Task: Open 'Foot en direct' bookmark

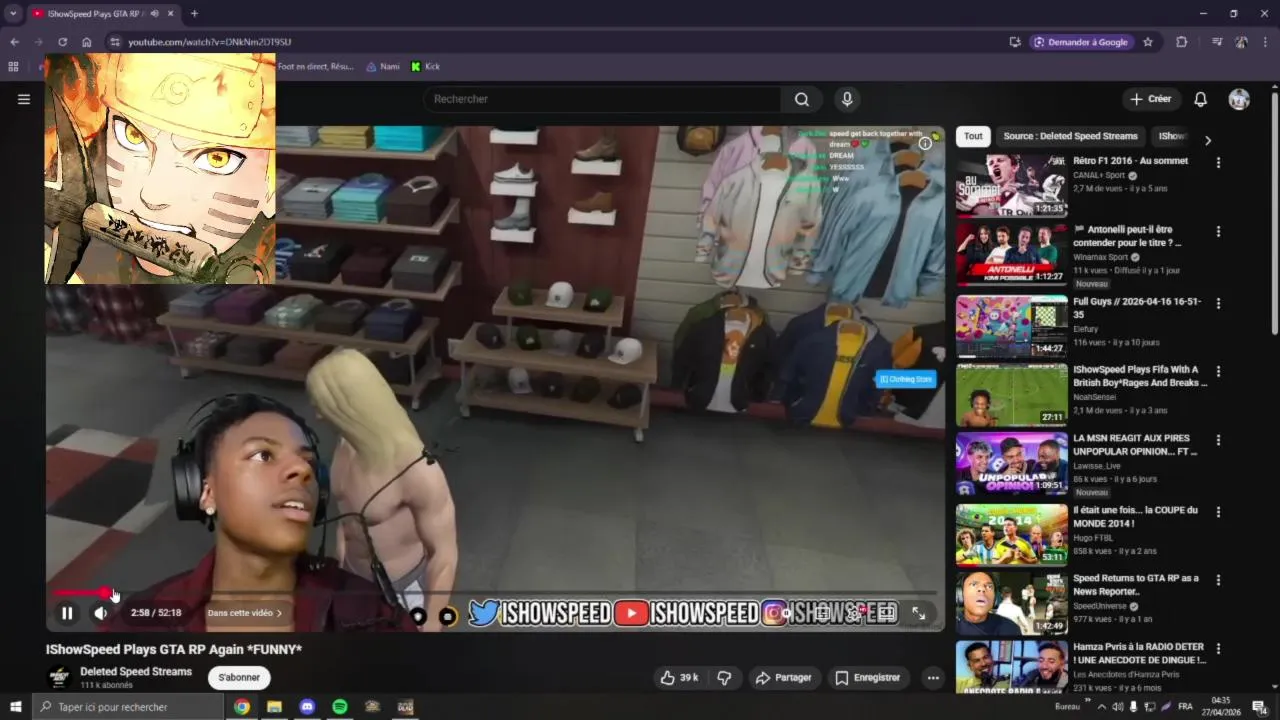Action: 315,67
